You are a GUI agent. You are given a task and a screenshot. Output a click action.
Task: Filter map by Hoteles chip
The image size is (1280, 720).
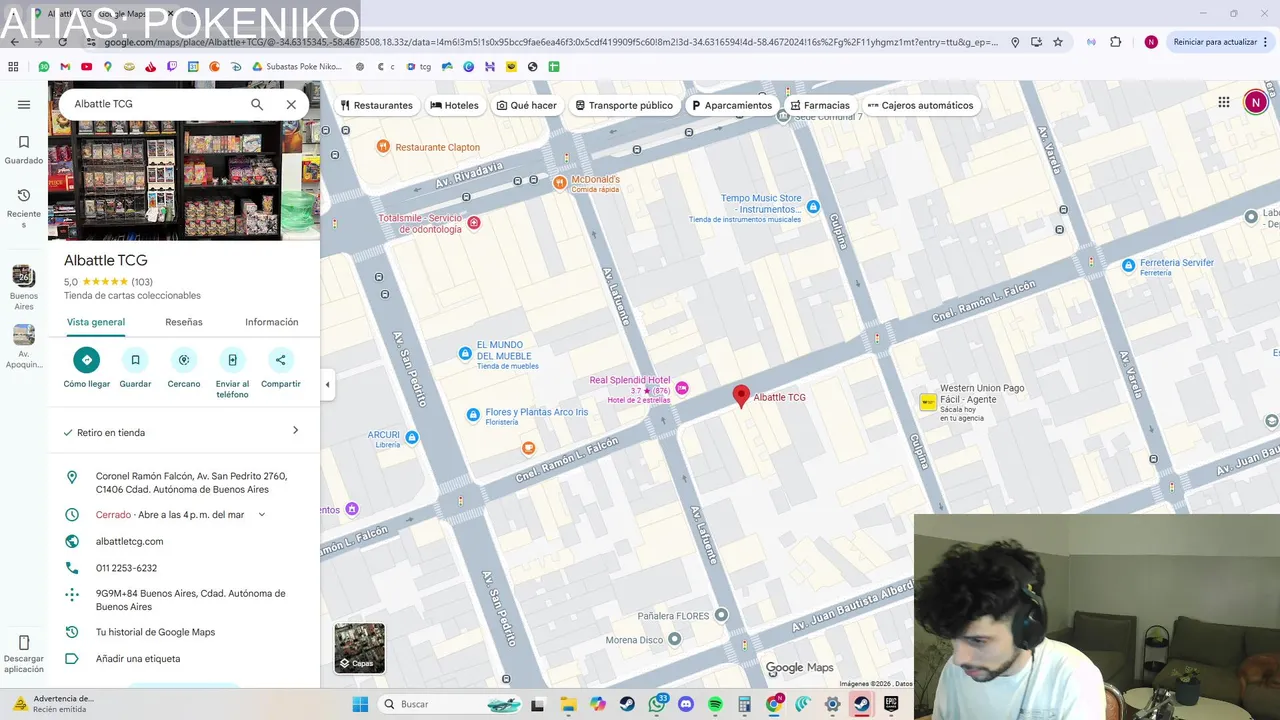(x=454, y=105)
